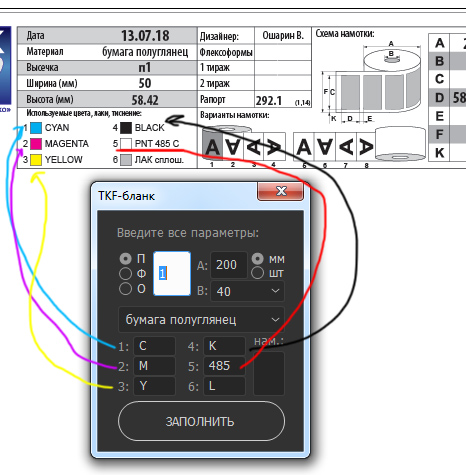Viewport: 466px width, 475px height.
Task: Click the A field showing 200
Action: (x=229, y=265)
